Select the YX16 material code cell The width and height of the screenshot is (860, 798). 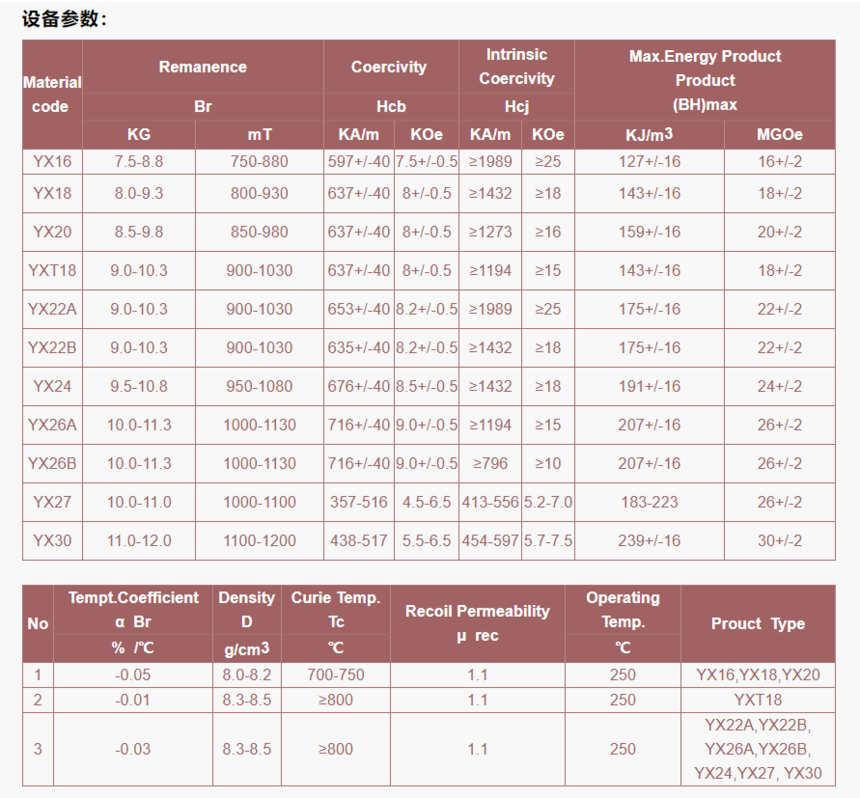[x=52, y=162]
